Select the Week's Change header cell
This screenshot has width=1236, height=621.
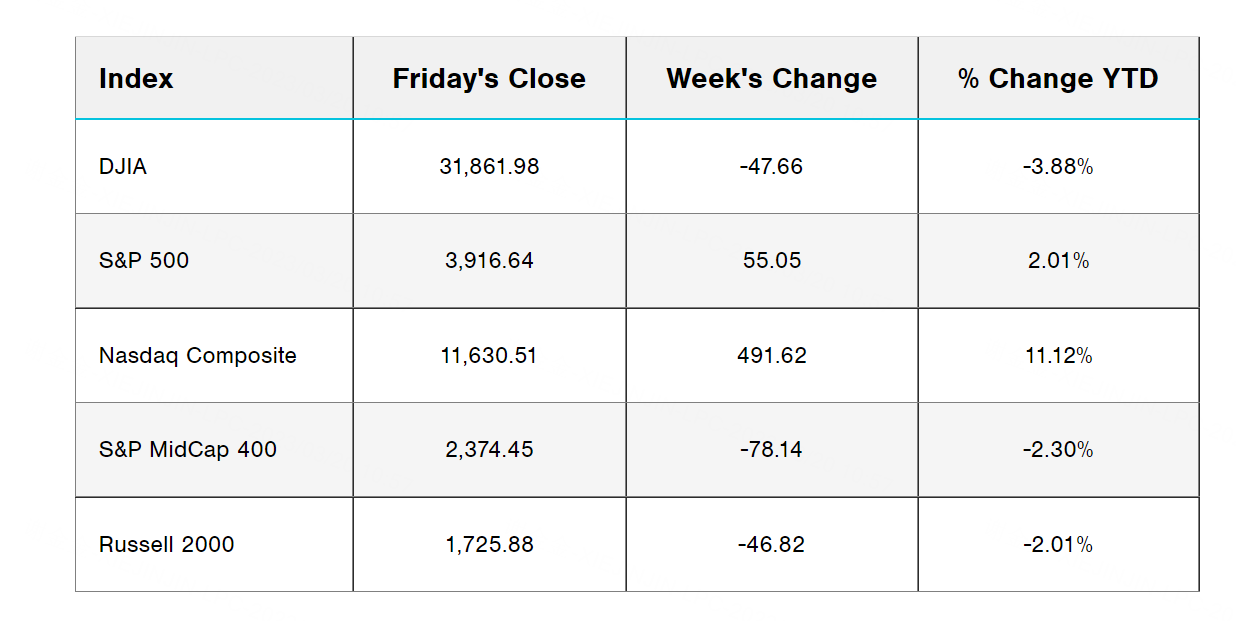point(771,79)
